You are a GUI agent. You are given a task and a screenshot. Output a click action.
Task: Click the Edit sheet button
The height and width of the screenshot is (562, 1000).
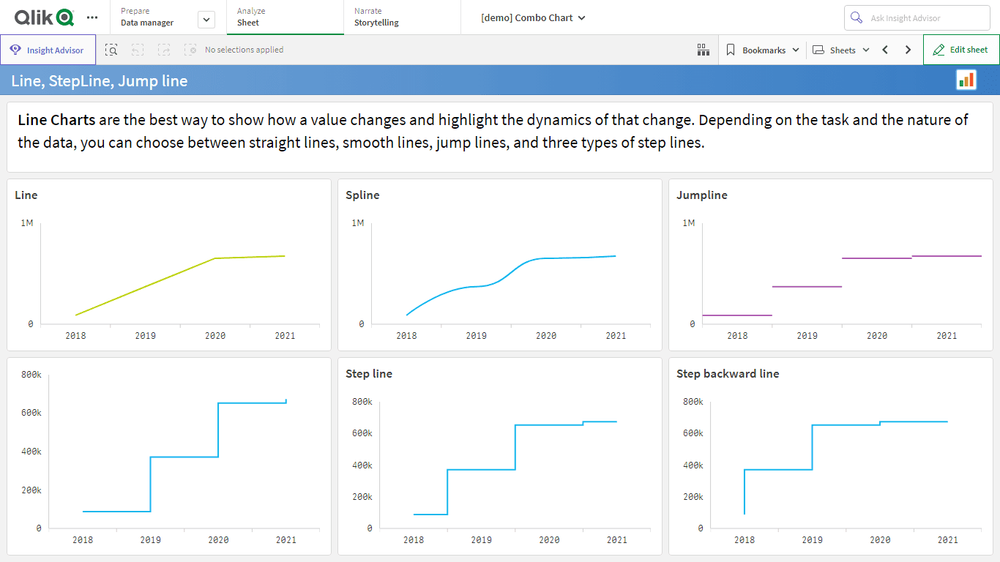[960, 50]
